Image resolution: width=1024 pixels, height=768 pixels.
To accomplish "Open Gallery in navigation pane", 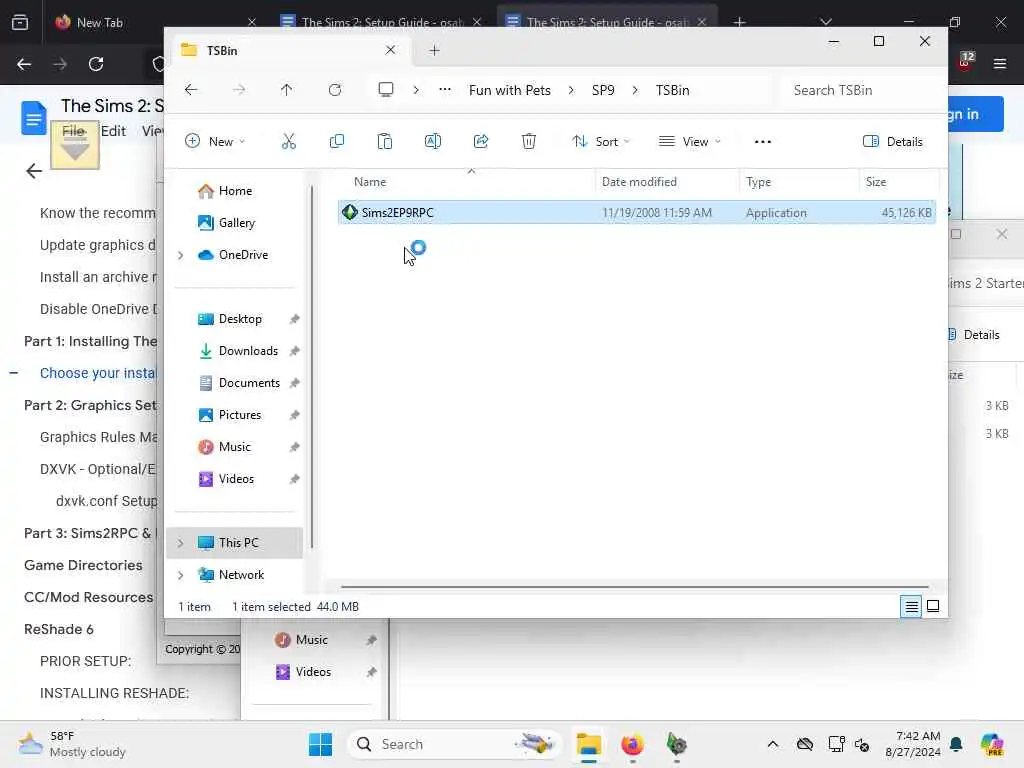I will tap(236, 223).
